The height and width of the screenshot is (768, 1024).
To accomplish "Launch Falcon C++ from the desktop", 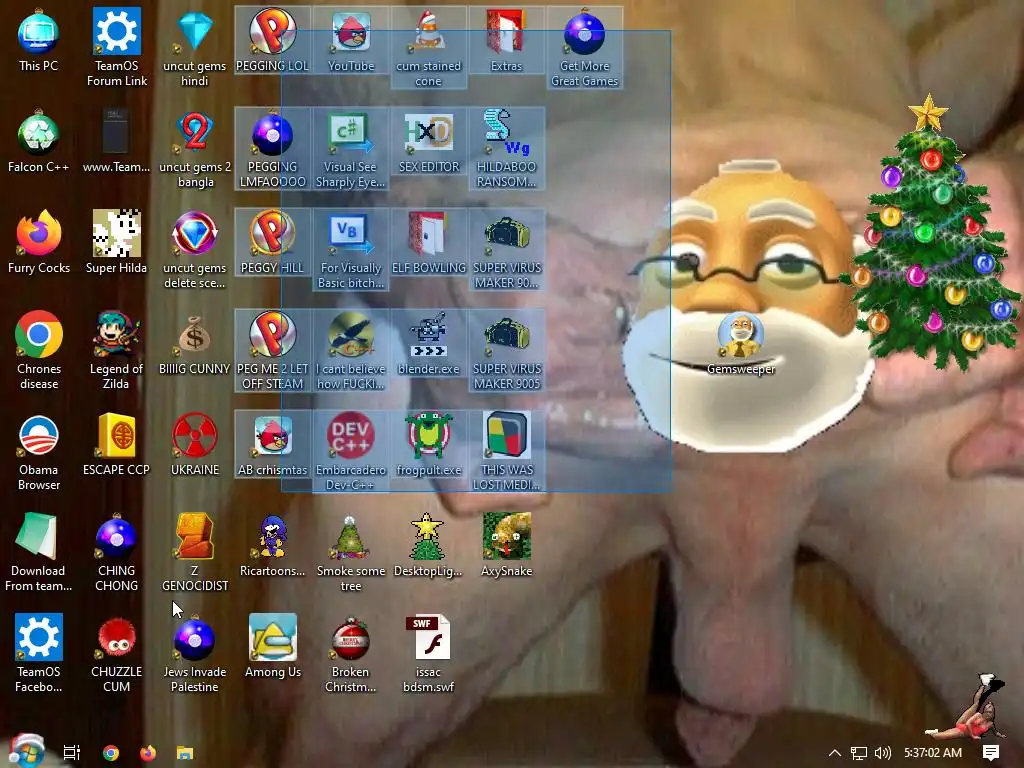I will click(39, 142).
